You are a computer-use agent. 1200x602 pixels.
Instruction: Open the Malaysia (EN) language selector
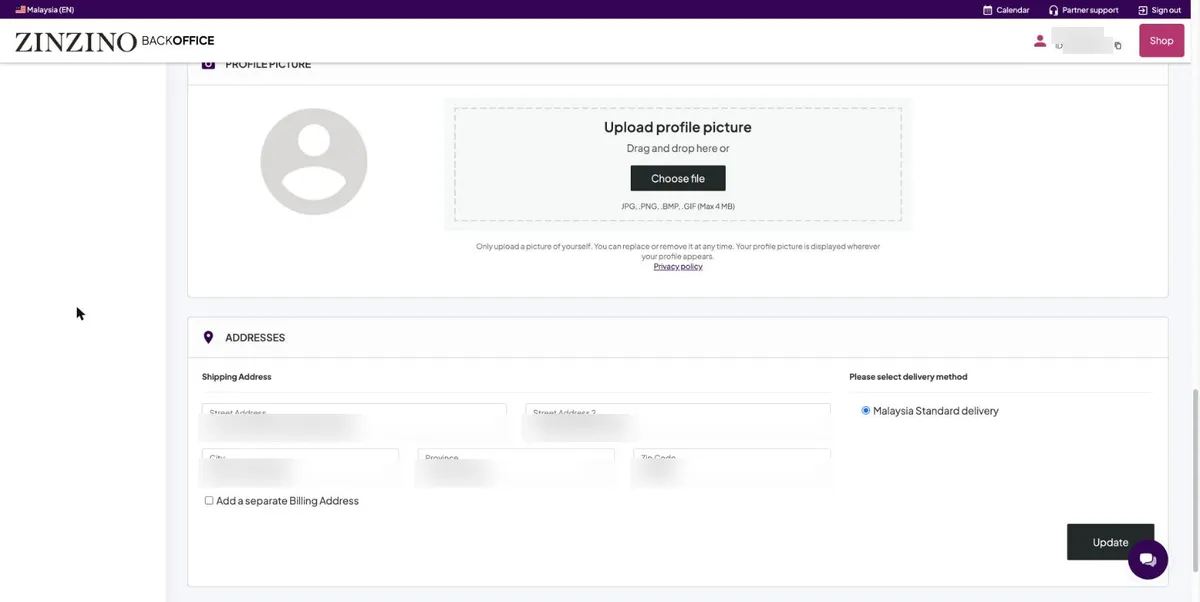point(45,10)
